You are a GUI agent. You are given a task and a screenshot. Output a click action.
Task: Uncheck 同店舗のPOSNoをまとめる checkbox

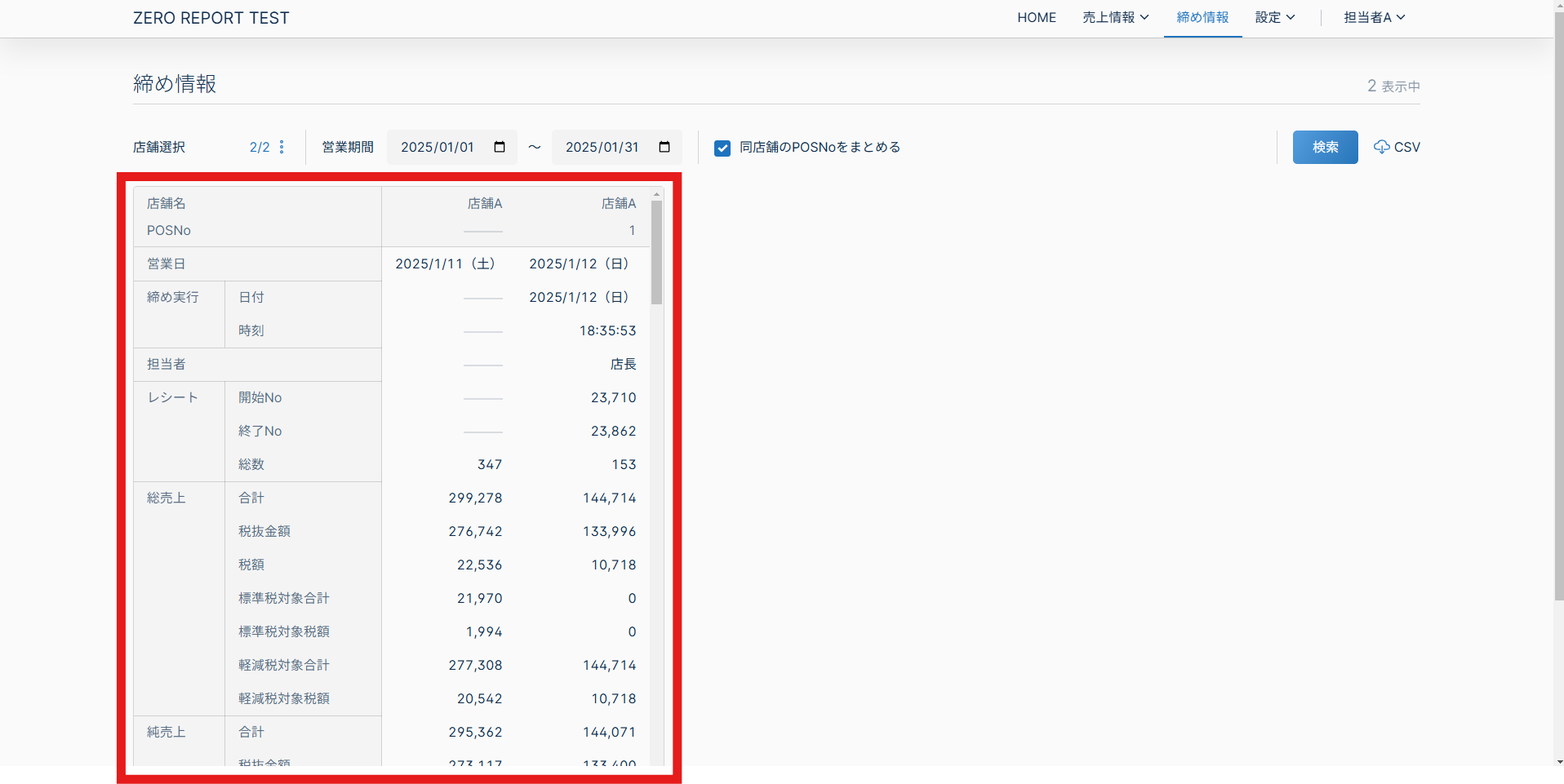(722, 148)
